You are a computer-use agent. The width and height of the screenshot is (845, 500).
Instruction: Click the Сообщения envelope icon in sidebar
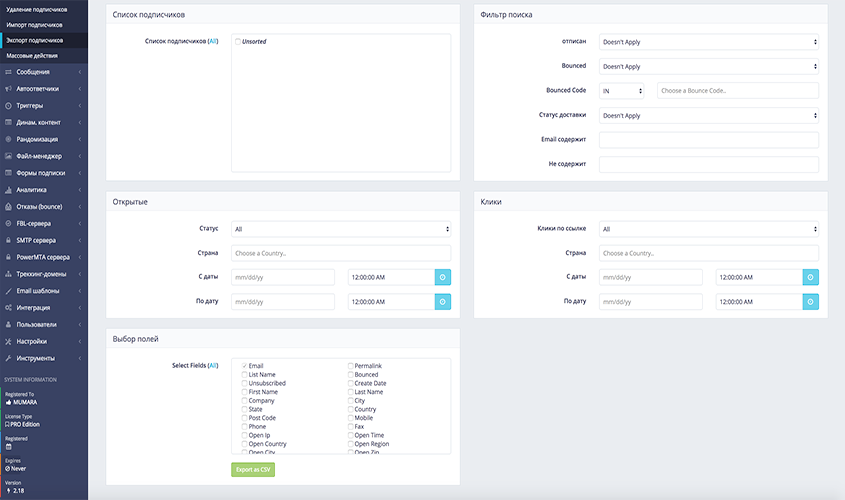click(9, 72)
